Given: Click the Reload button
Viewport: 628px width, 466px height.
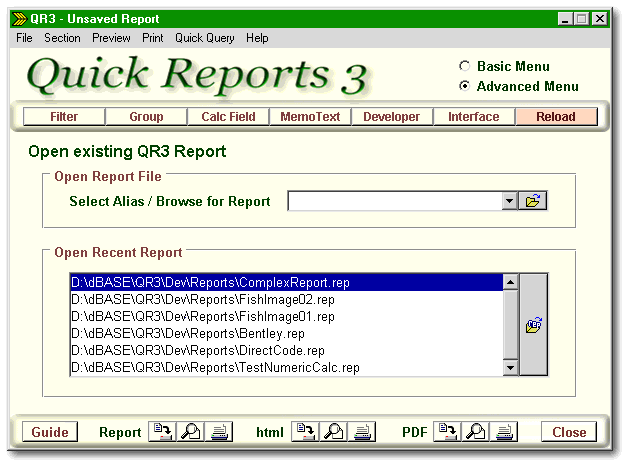Looking at the screenshot, I should tap(556, 116).
